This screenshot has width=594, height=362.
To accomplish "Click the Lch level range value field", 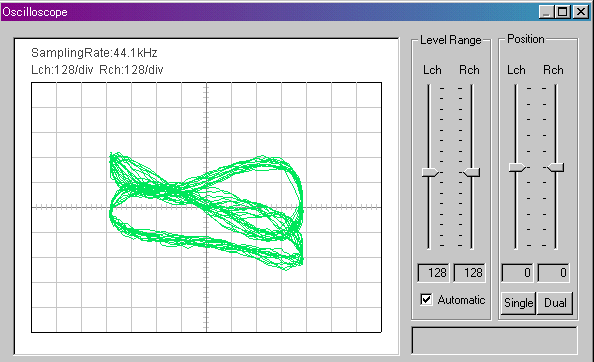I will pyautogui.click(x=433, y=273).
